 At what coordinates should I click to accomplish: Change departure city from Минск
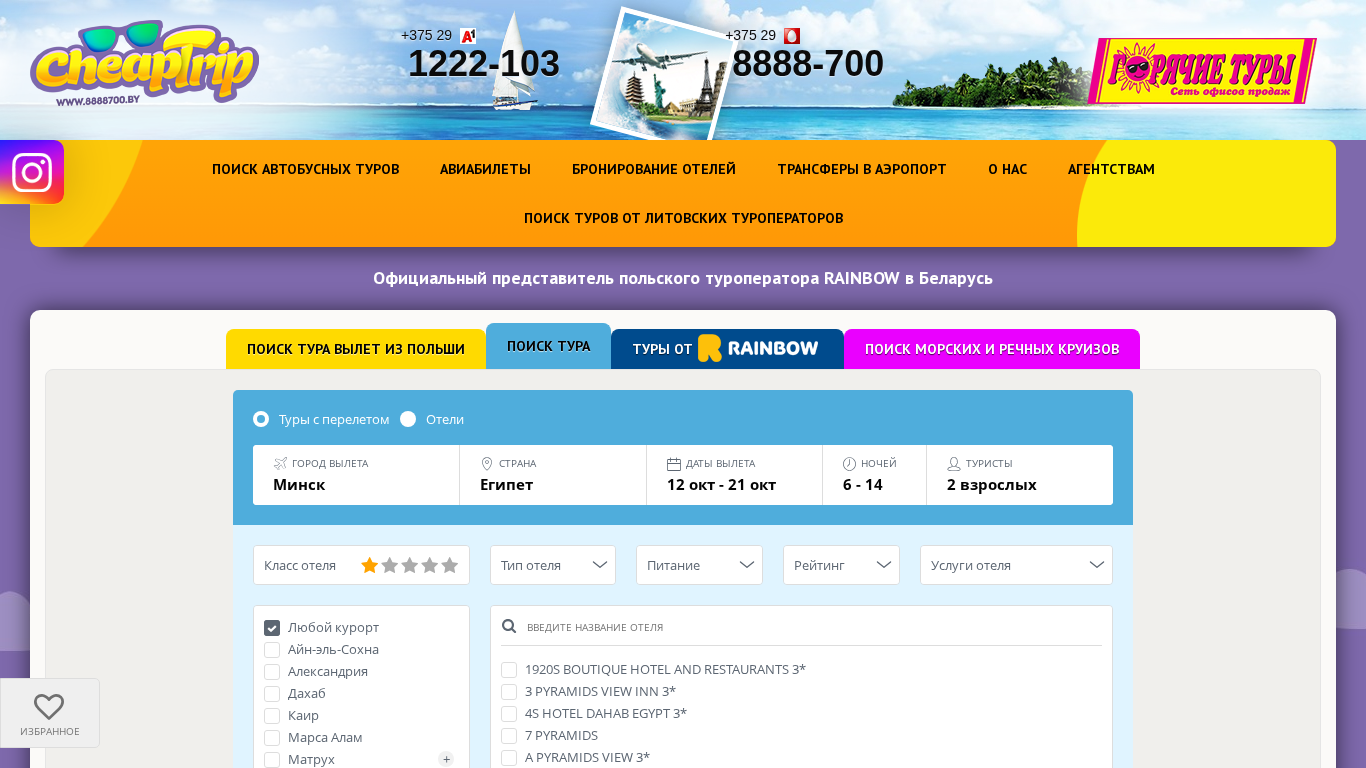[x=356, y=475]
